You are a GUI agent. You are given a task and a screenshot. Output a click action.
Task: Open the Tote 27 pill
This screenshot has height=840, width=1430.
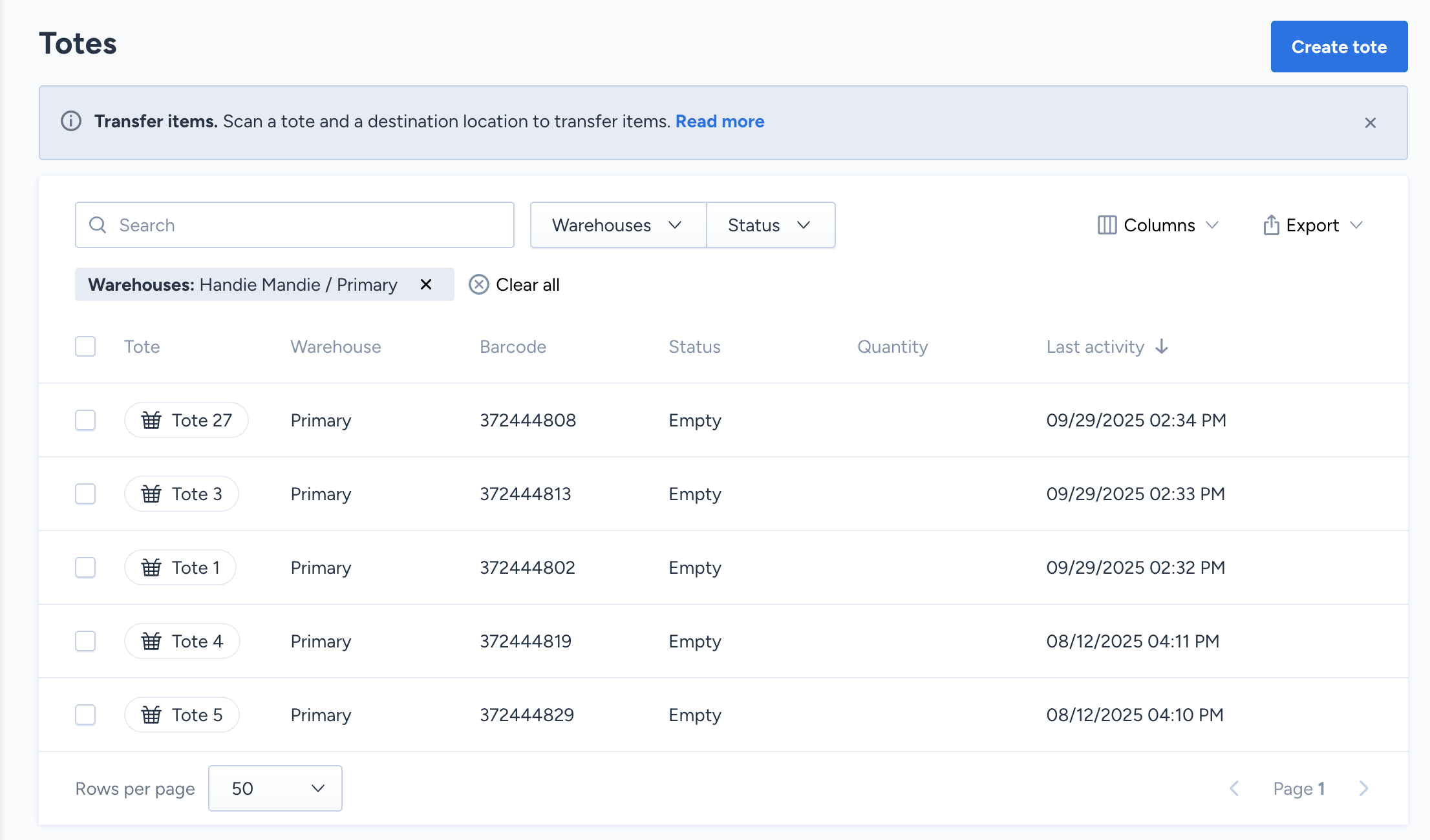(186, 420)
